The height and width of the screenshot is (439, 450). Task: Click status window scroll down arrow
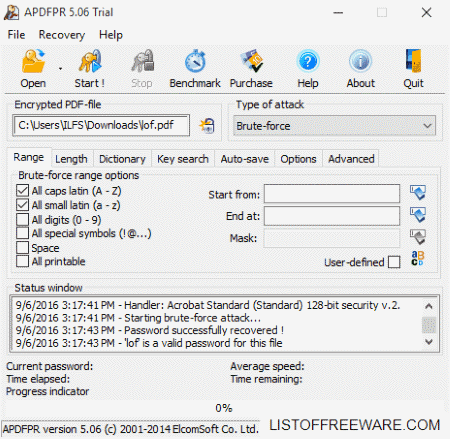[429, 342]
